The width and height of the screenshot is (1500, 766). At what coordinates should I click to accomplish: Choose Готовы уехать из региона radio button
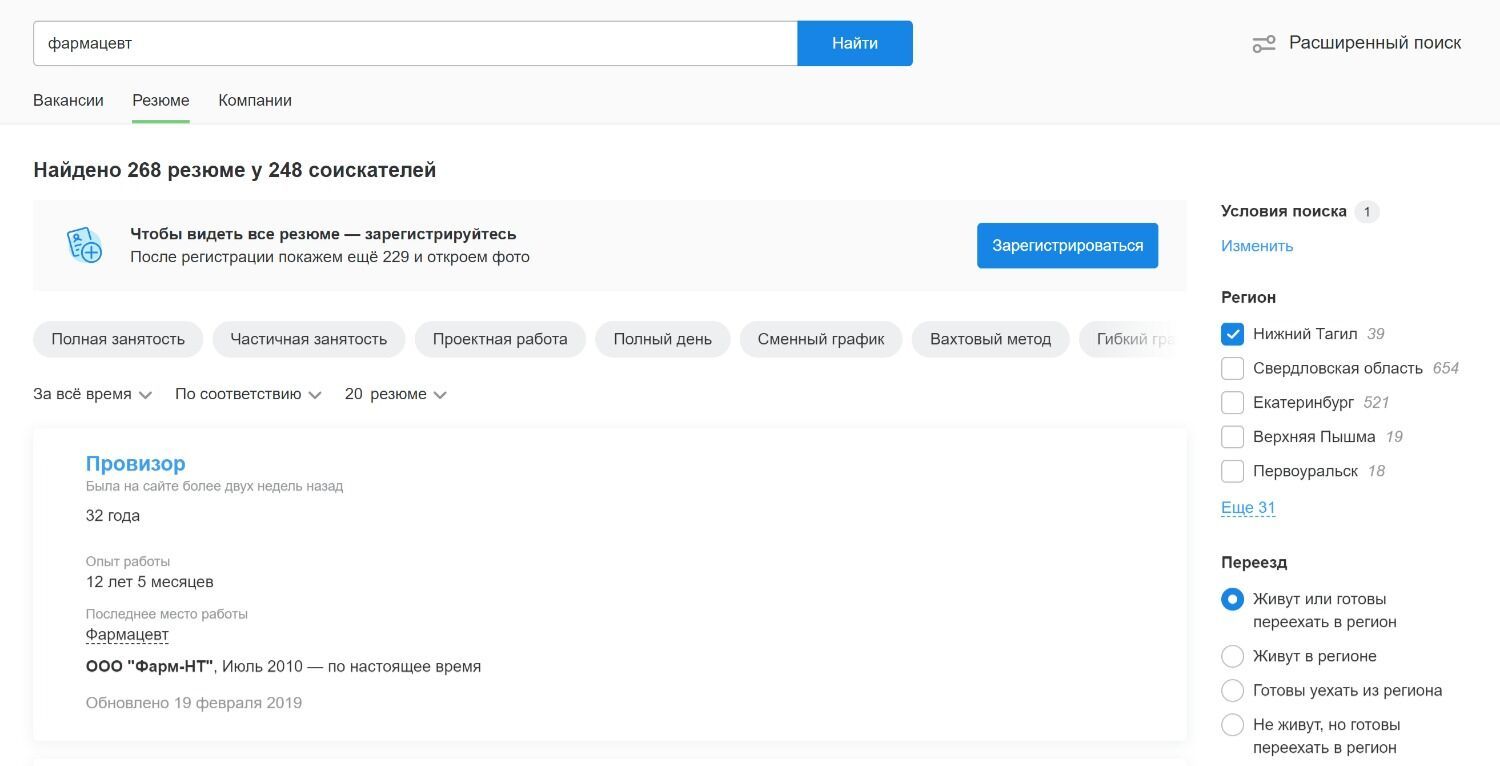[1232, 690]
